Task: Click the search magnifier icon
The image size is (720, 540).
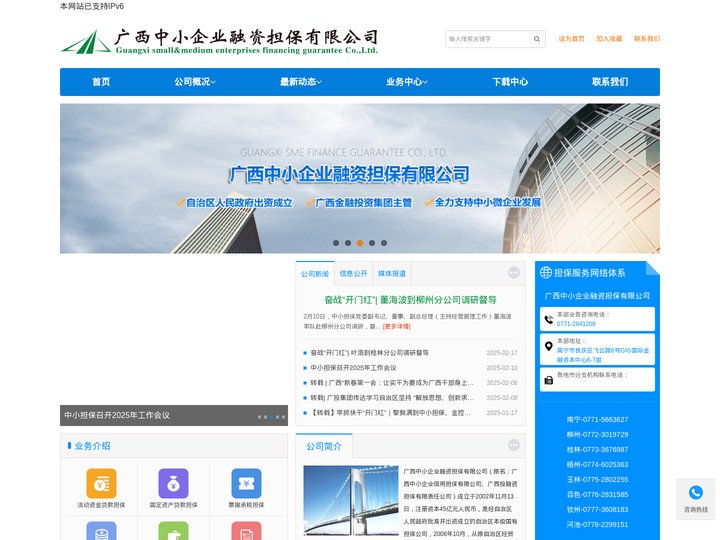Action: click(x=536, y=39)
